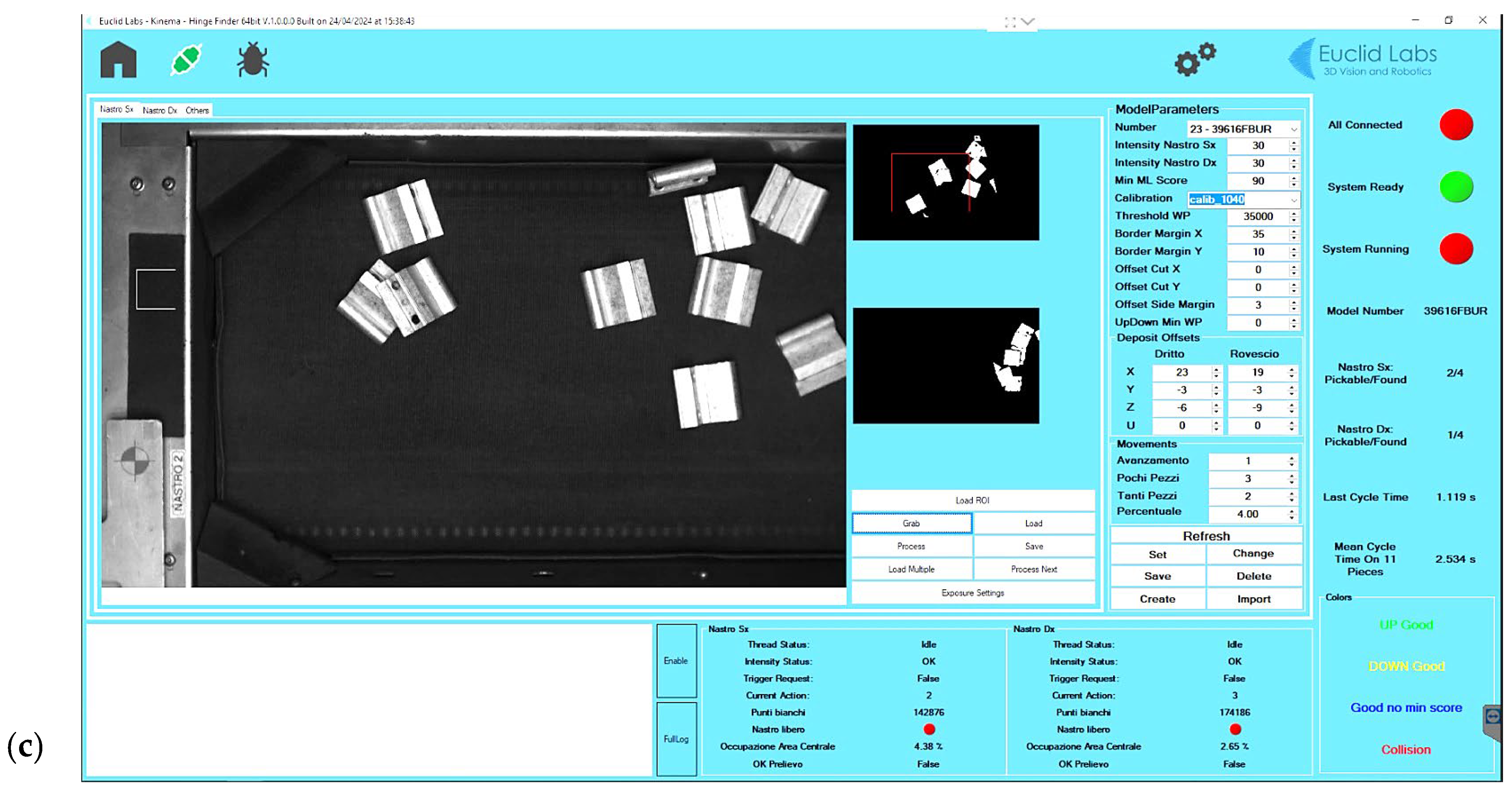Screen dimensions: 1512x790
Task: Click the Process button
Action: [912, 546]
